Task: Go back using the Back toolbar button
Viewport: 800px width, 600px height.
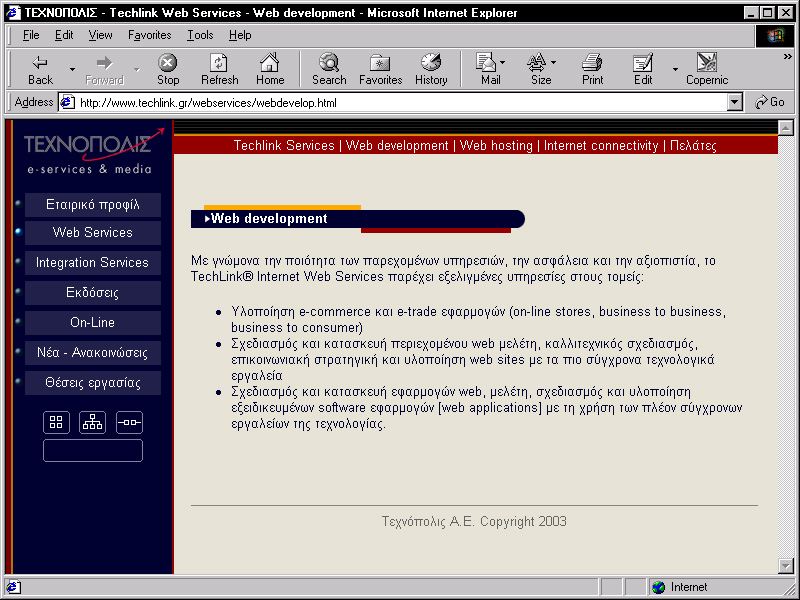Action: click(40, 70)
